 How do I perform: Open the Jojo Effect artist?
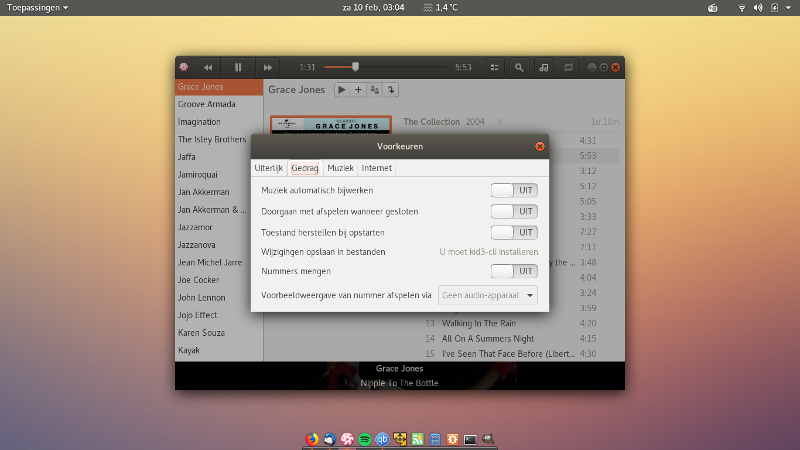pyautogui.click(x=219, y=315)
